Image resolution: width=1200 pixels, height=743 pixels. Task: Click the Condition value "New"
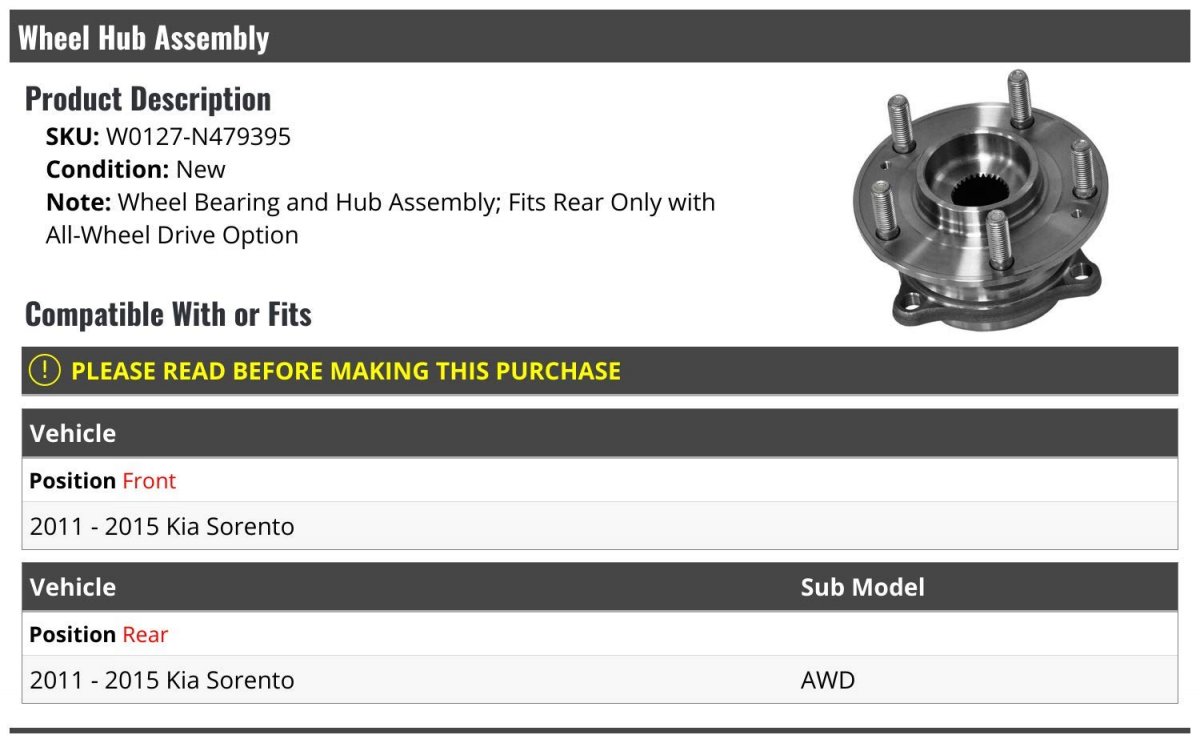tap(201, 169)
